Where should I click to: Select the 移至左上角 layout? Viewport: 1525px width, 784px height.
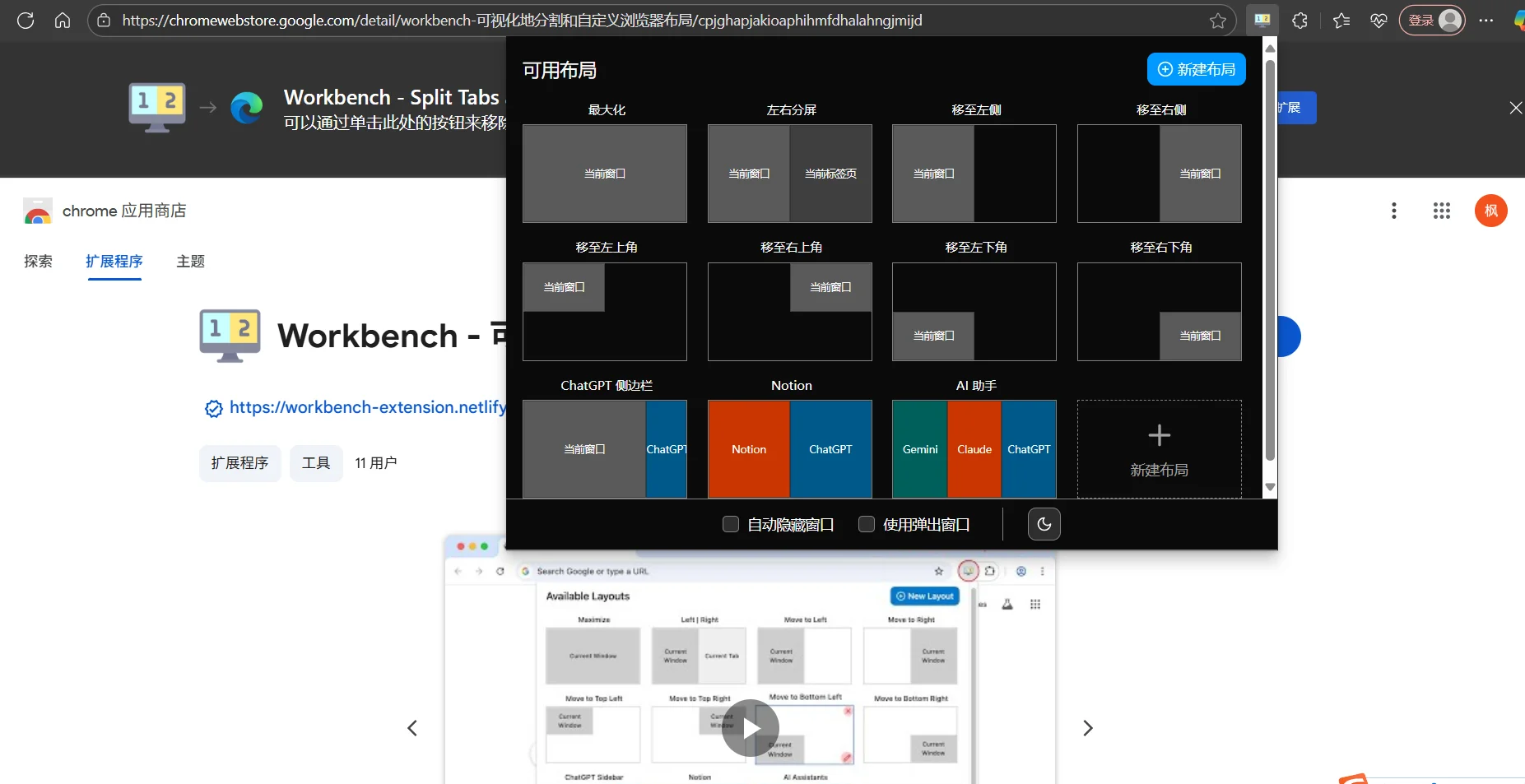(605, 312)
